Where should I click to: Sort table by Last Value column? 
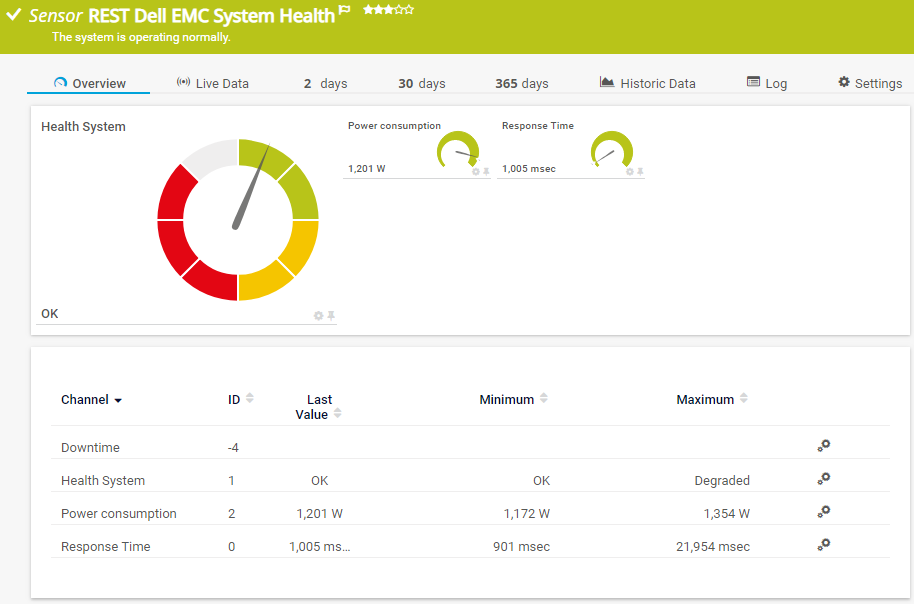[318, 406]
